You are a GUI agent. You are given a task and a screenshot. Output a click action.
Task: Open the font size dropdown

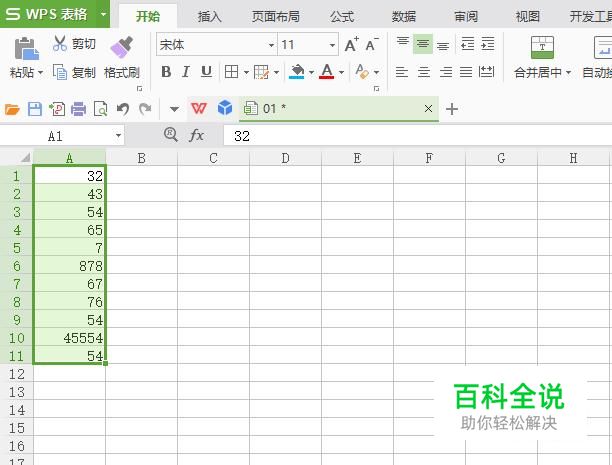pyautogui.click(x=332, y=45)
